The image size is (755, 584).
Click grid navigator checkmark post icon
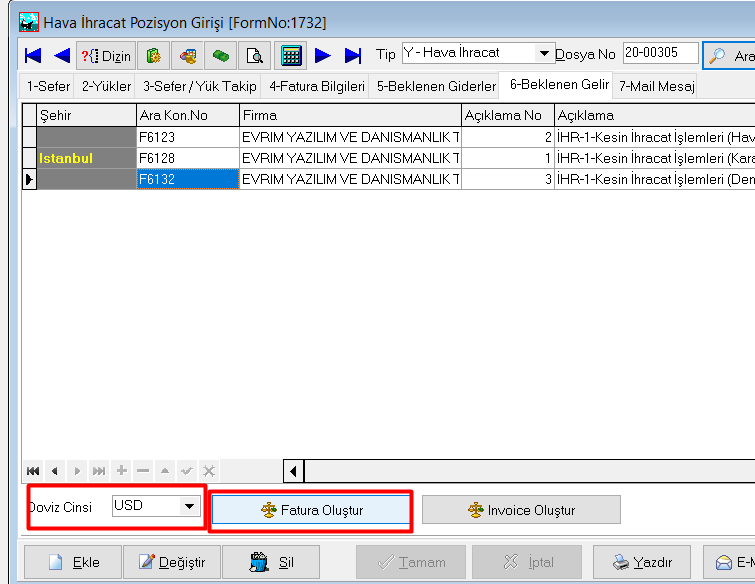tap(187, 471)
